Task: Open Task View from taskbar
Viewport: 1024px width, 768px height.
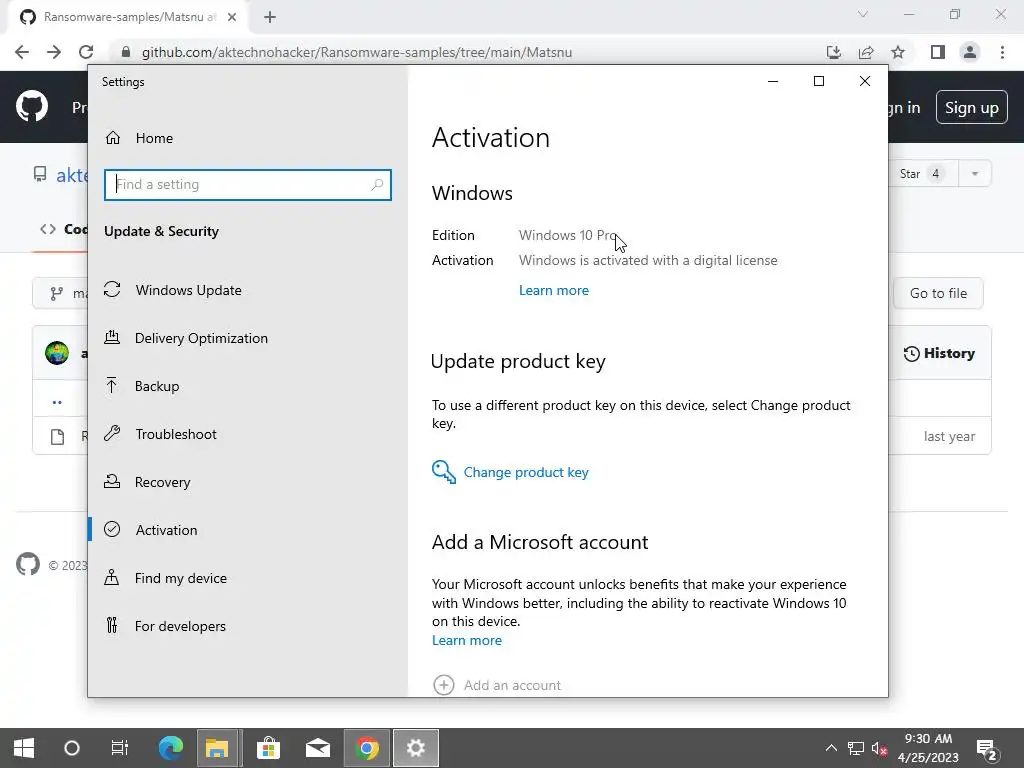Action: [x=120, y=748]
